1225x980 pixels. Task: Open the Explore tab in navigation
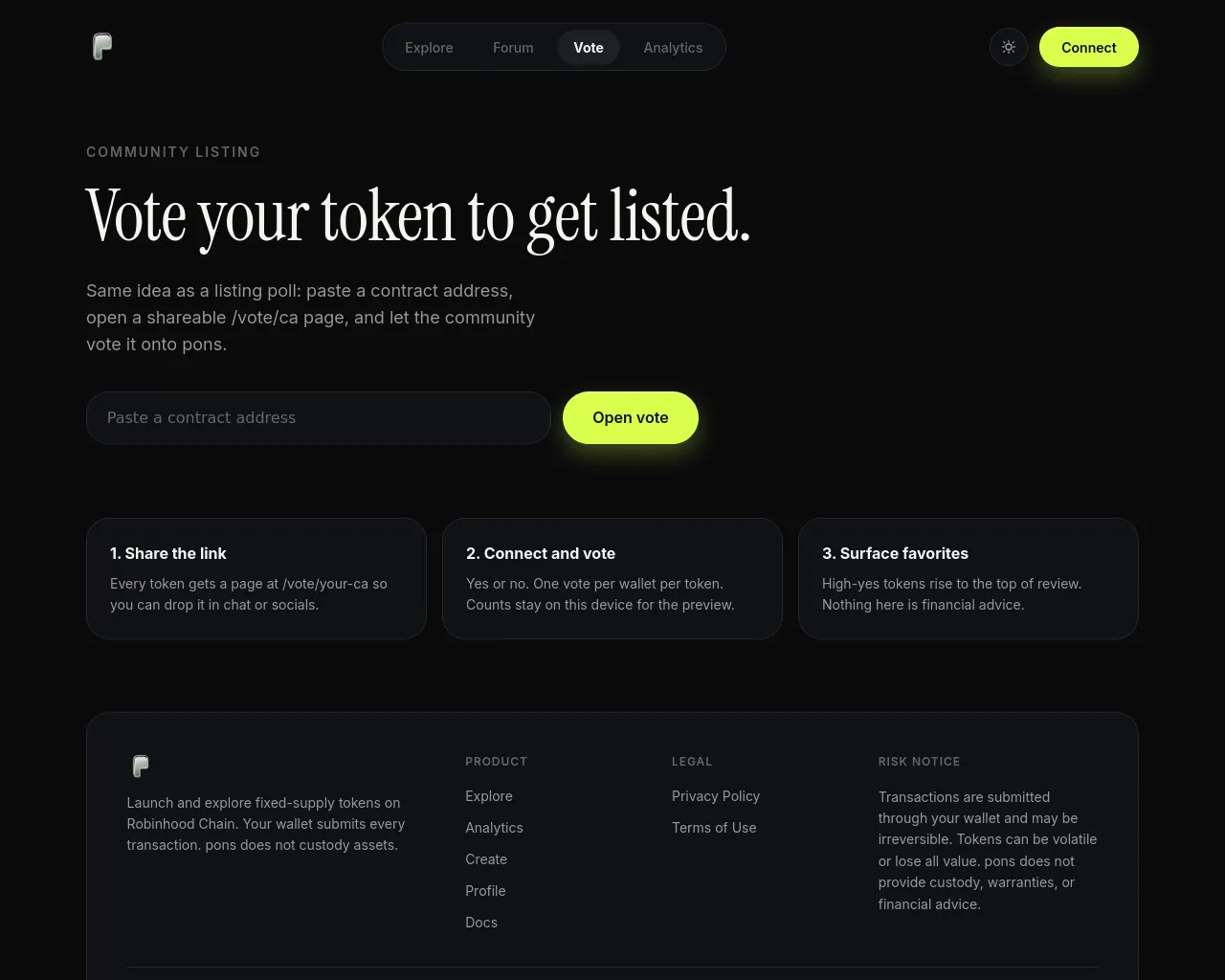[429, 47]
